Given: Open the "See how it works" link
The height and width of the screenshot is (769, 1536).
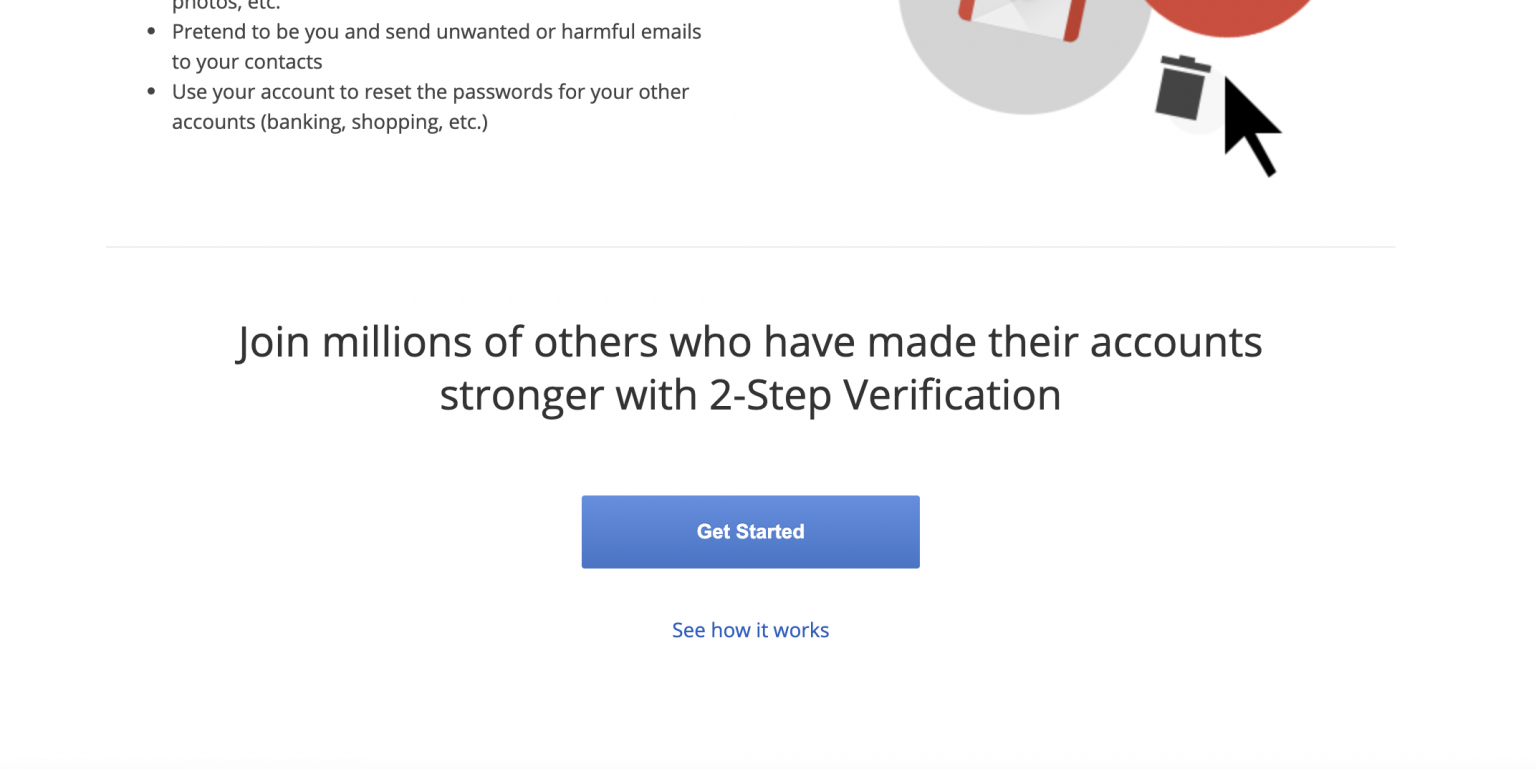Looking at the screenshot, I should (750, 629).
